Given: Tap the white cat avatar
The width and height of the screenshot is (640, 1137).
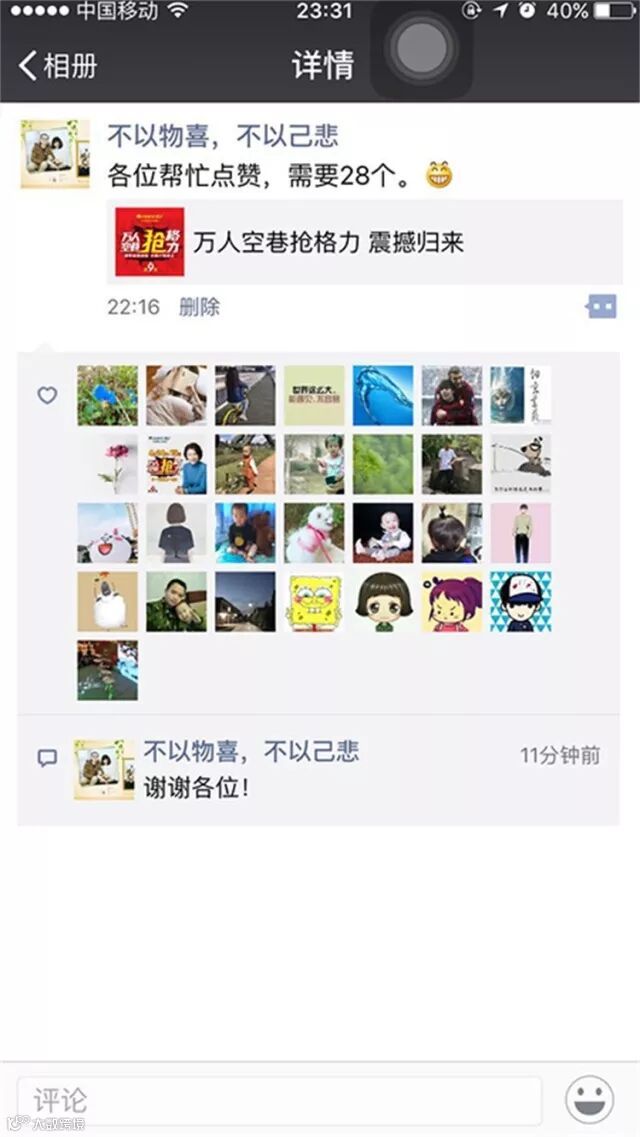Looking at the screenshot, I should pos(314,533).
